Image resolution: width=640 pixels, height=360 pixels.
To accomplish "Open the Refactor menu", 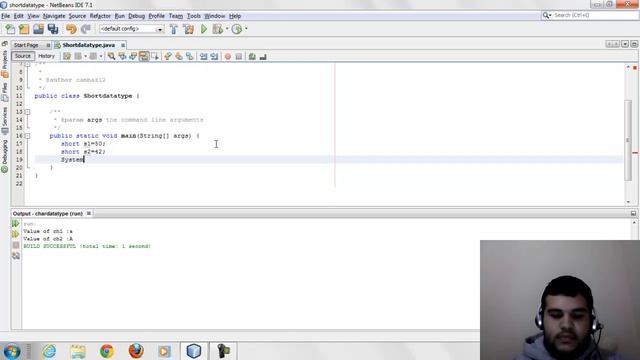I will pos(100,16).
